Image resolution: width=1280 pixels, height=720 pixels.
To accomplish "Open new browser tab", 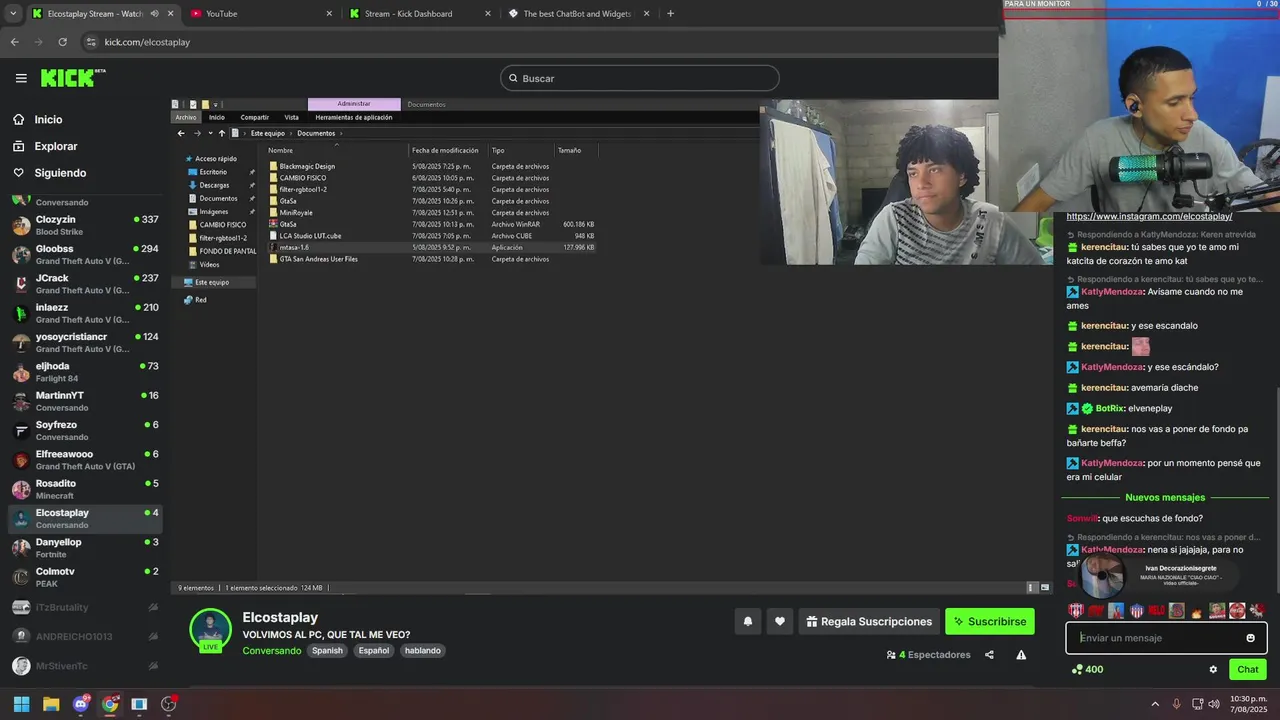I will click(670, 13).
